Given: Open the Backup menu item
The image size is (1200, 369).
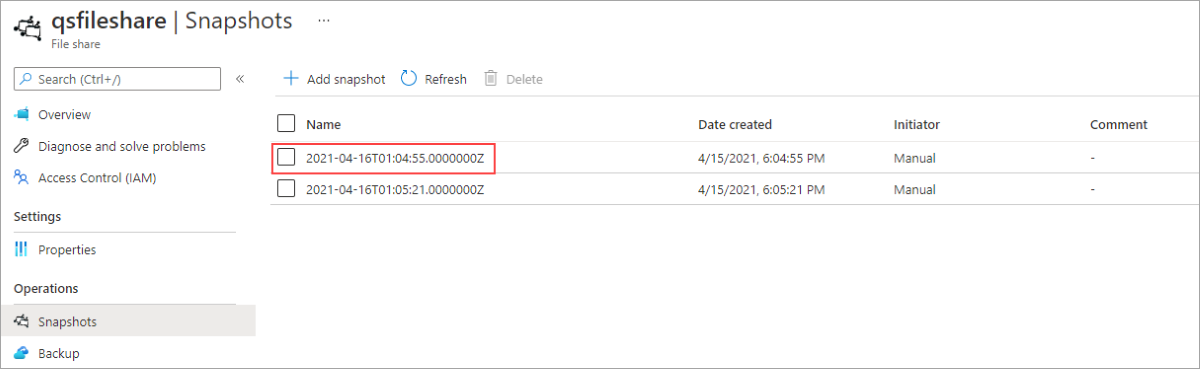Looking at the screenshot, I should [x=58, y=353].
